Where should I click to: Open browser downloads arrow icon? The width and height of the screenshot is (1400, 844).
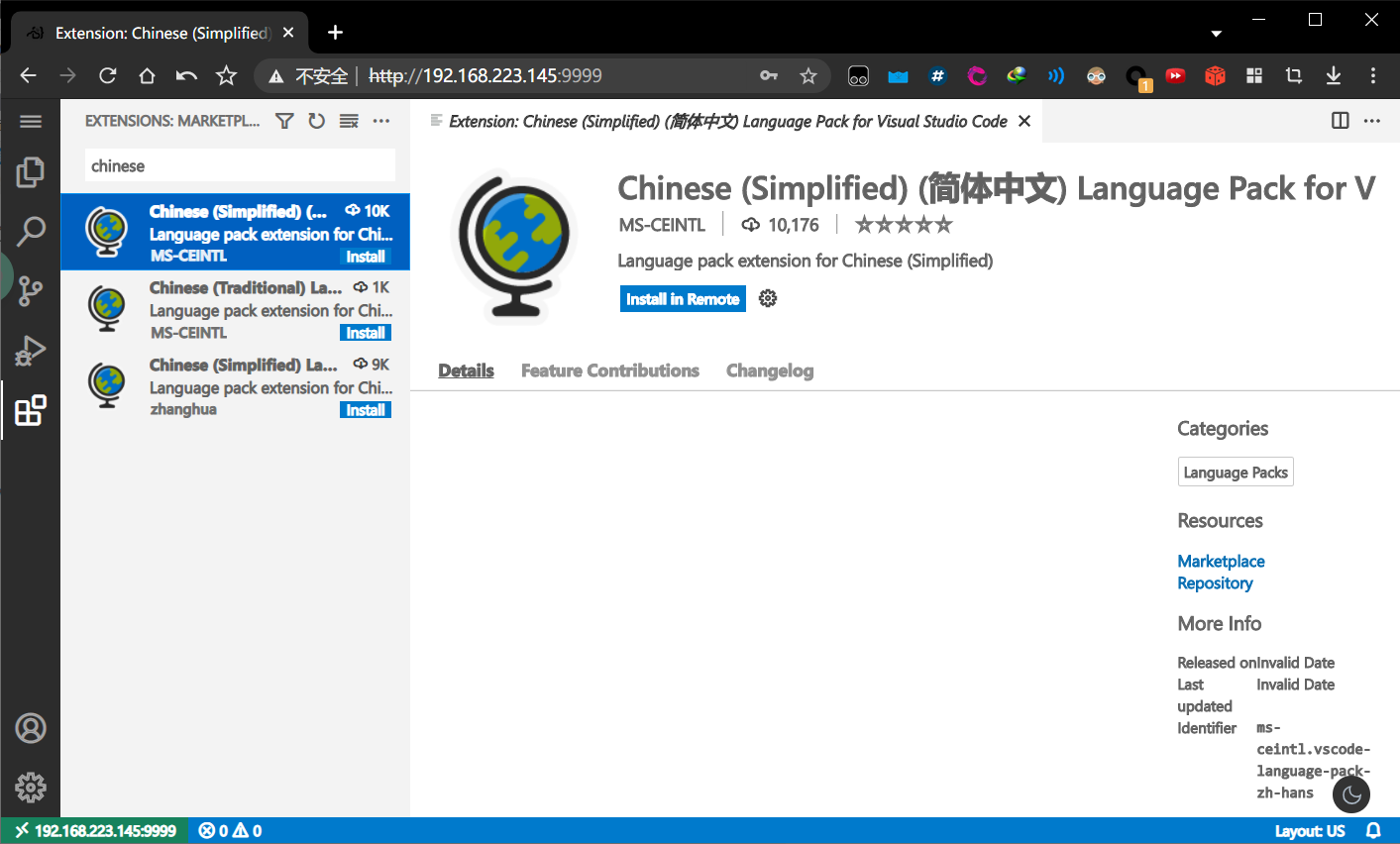1334,75
